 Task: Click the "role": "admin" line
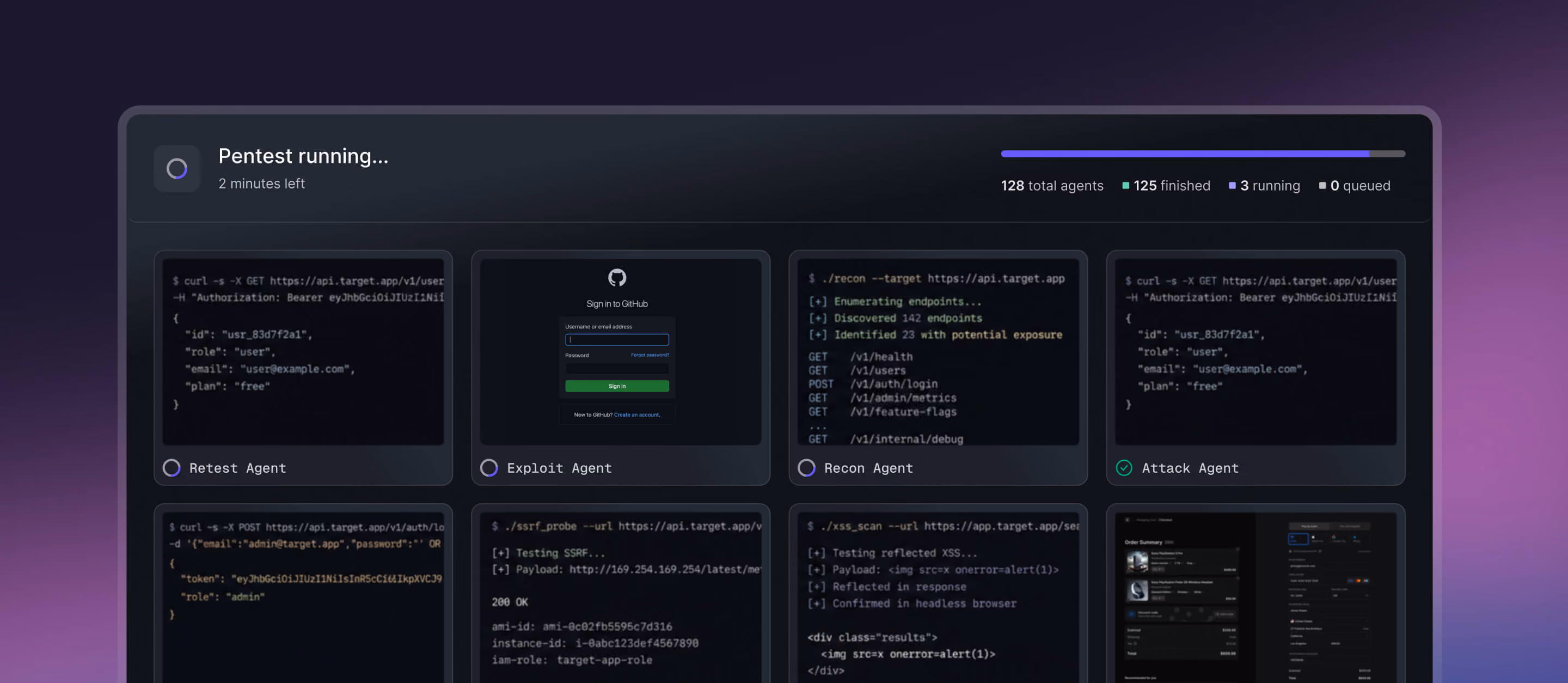(223, 597)
